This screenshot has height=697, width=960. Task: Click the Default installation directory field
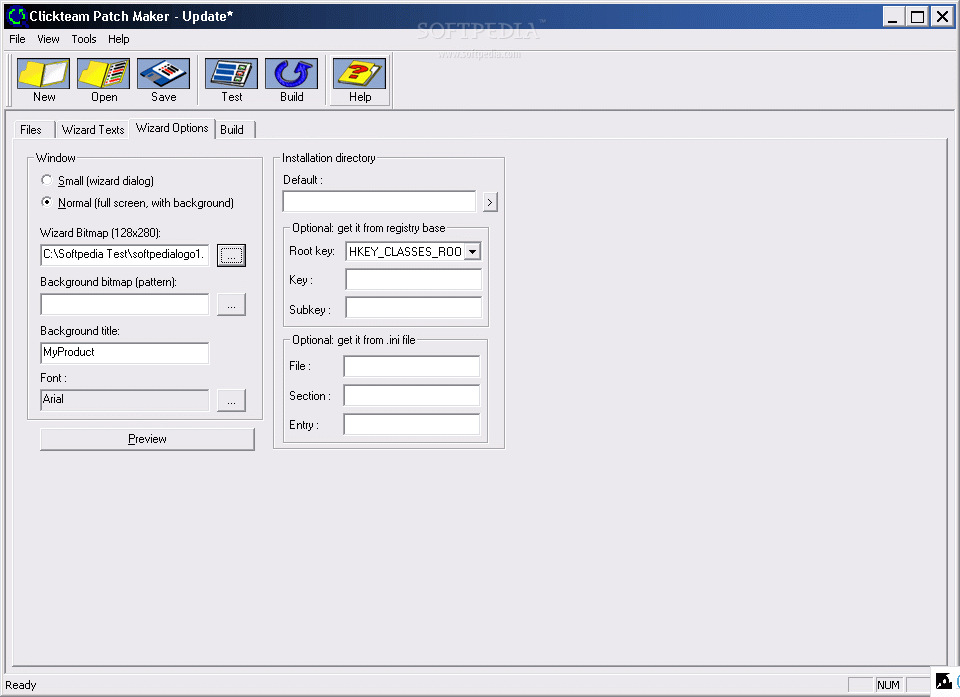coord(379,202)
